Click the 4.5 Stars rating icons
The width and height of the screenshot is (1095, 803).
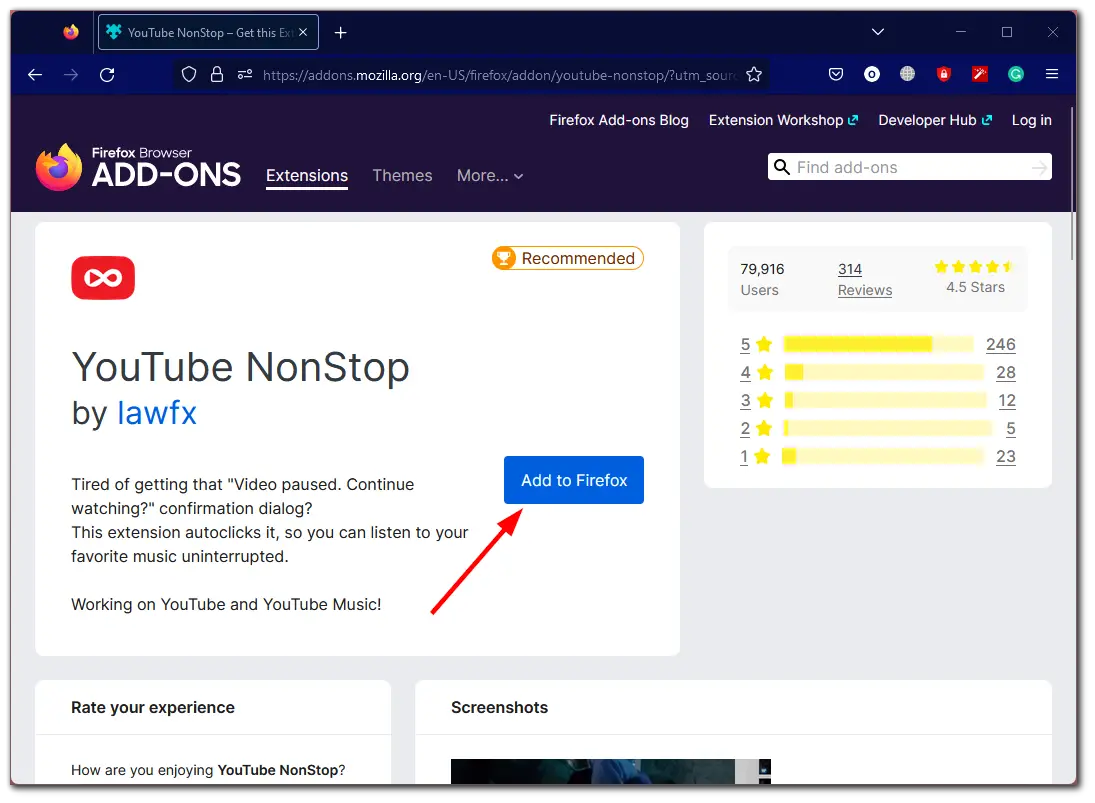coord(974,267)
